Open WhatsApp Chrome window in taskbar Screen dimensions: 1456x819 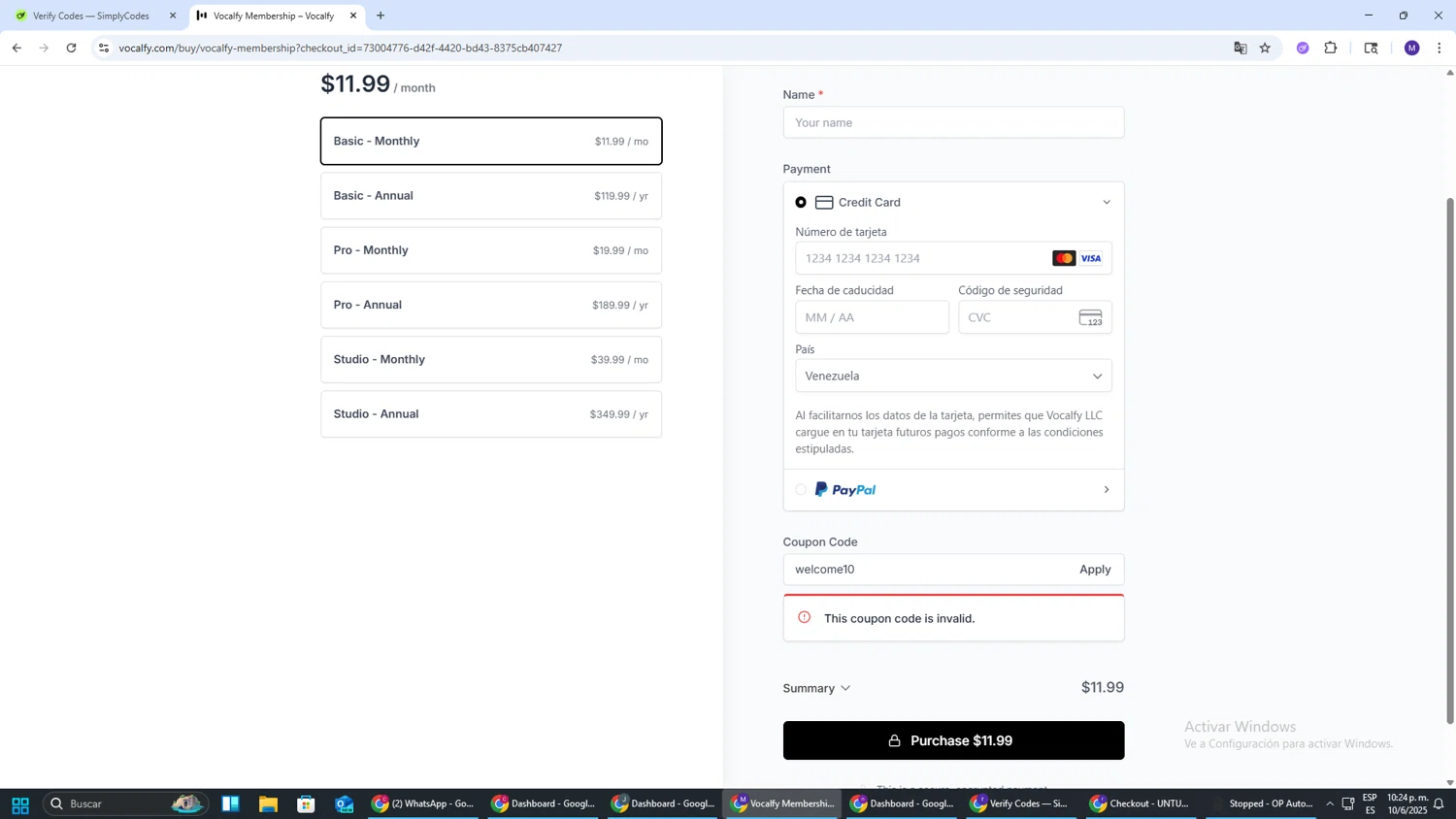423,803
